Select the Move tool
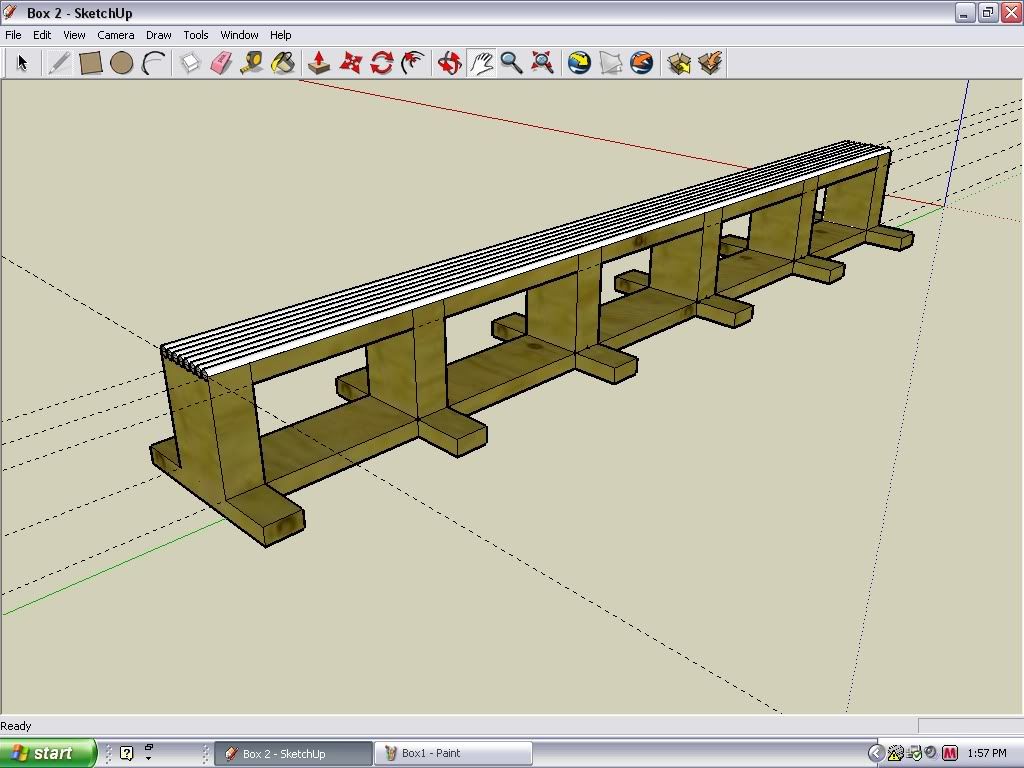 tap(350, 63)
